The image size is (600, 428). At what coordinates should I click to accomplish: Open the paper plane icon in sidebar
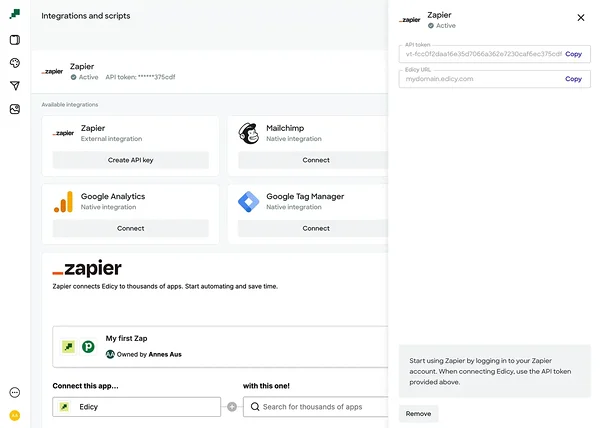click(x=15, y=86)
